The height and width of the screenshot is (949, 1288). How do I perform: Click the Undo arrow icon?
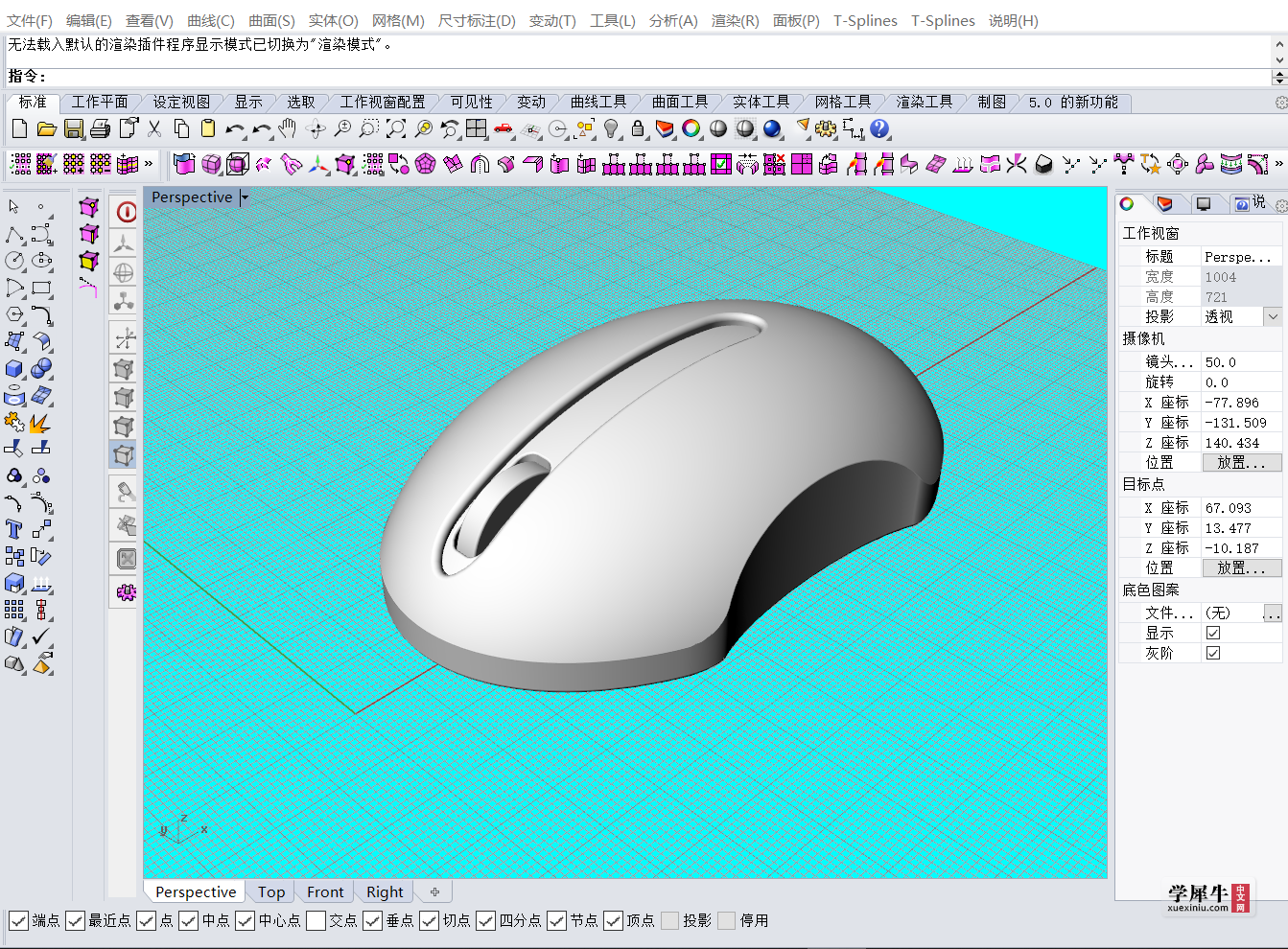(235, 128)
